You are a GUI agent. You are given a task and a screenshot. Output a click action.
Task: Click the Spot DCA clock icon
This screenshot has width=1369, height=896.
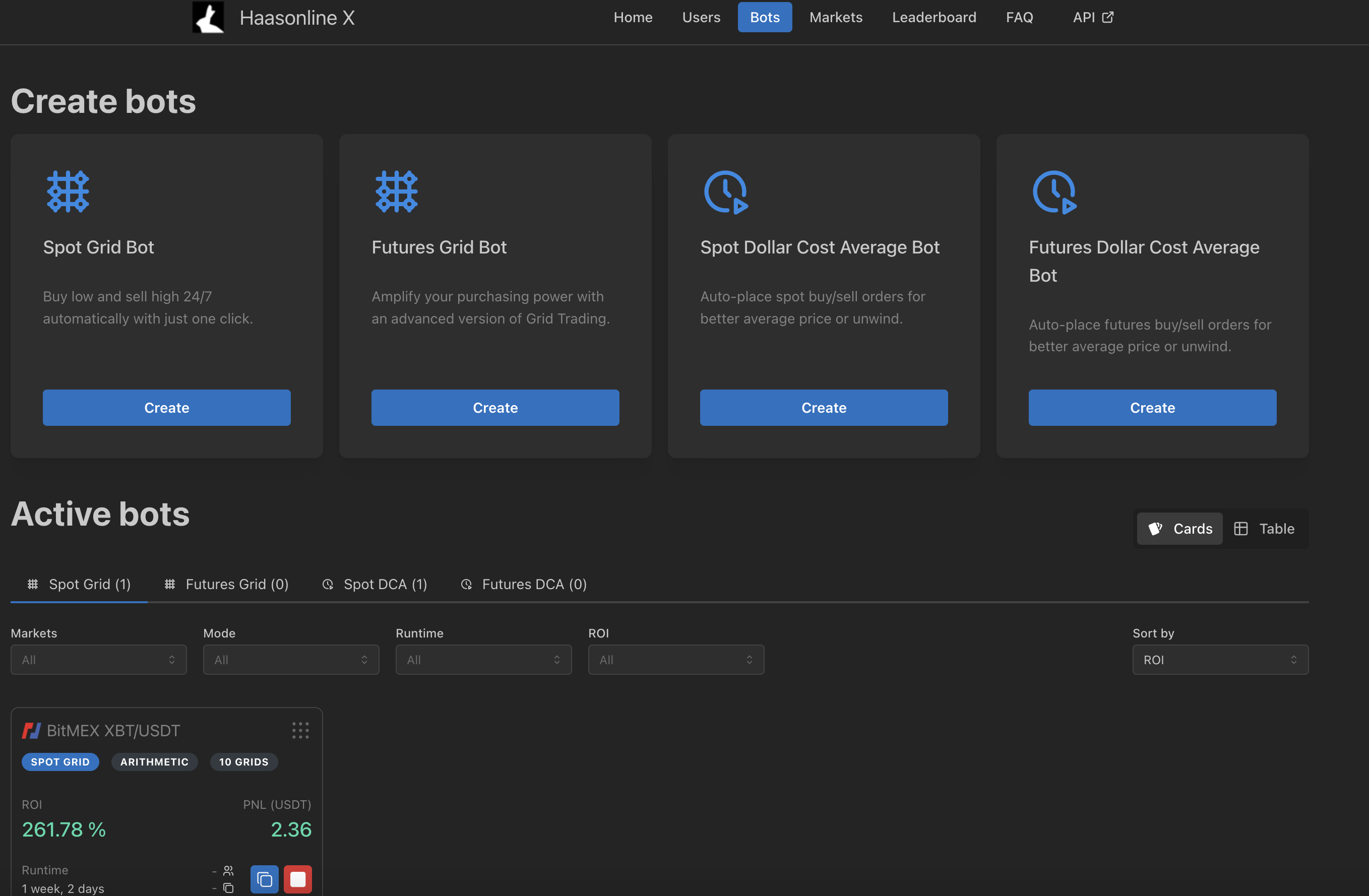[725, 191]
